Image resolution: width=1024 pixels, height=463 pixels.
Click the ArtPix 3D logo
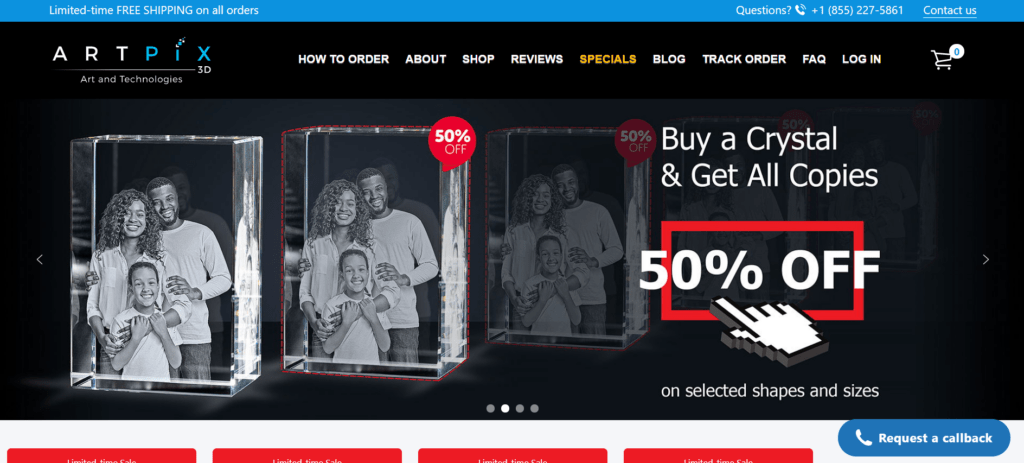[132, 61]
